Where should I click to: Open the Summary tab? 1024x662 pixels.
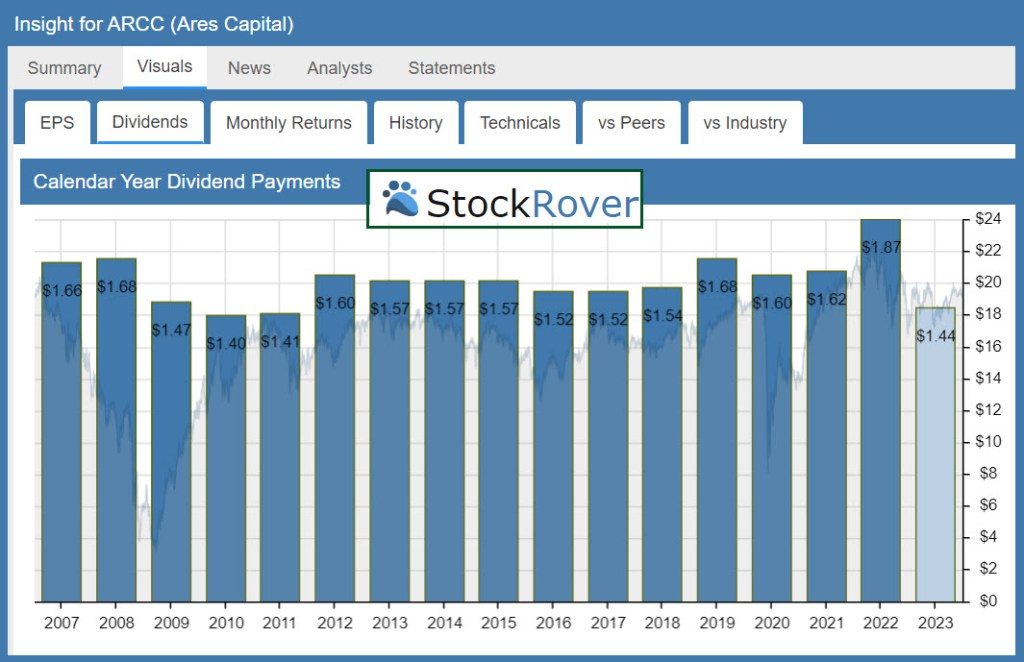64,68
